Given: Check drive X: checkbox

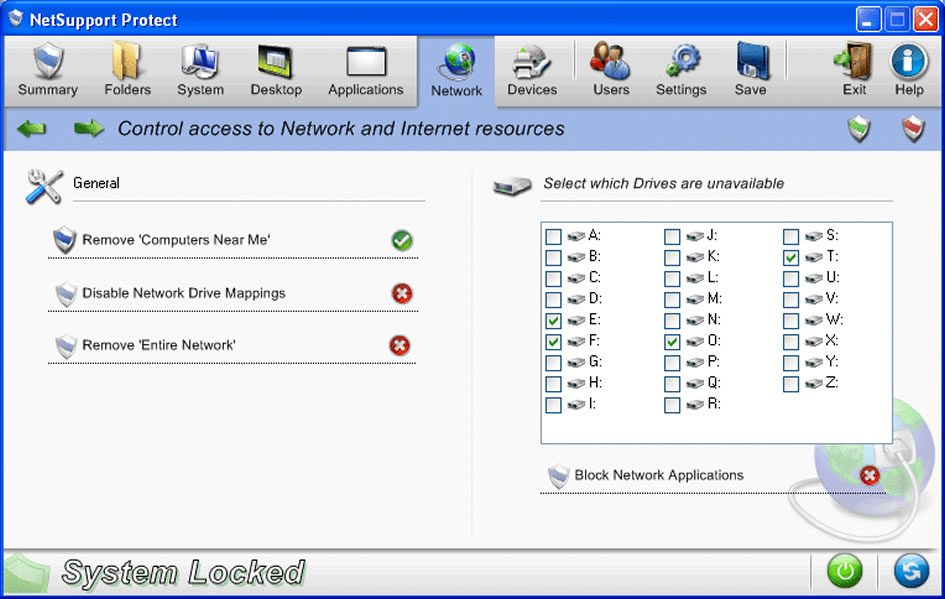Looking at the screenshot, I should coord(791,342).
